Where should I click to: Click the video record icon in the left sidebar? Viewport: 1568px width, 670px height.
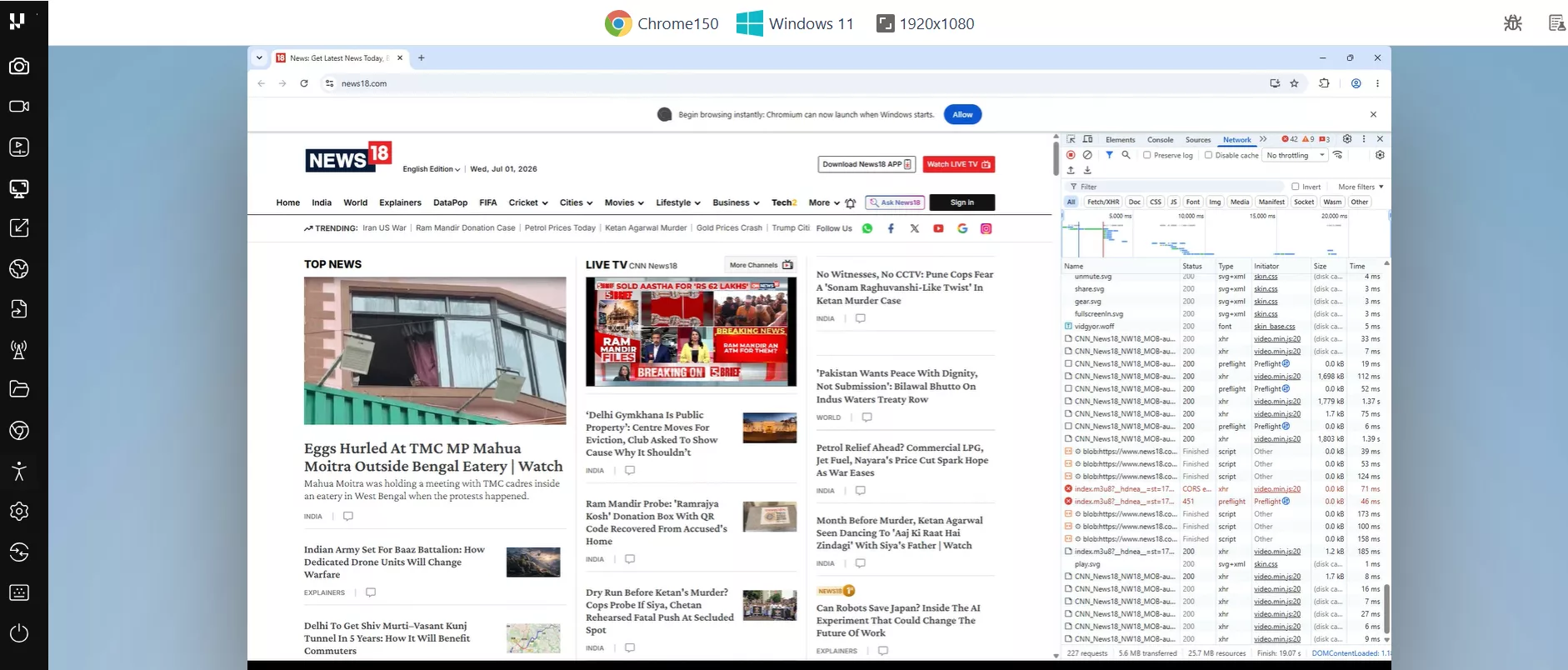tap(19, 106)
